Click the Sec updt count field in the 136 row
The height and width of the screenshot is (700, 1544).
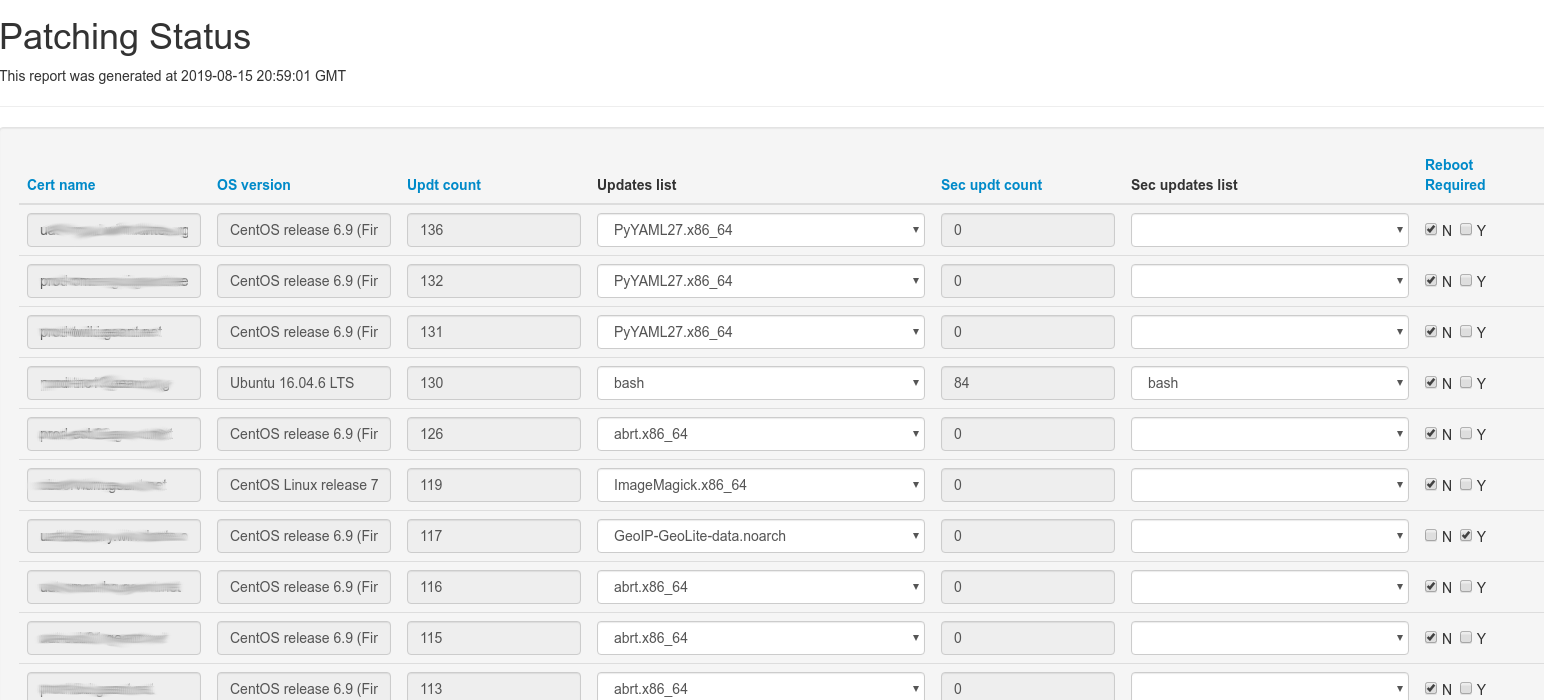coord(1028,230)
